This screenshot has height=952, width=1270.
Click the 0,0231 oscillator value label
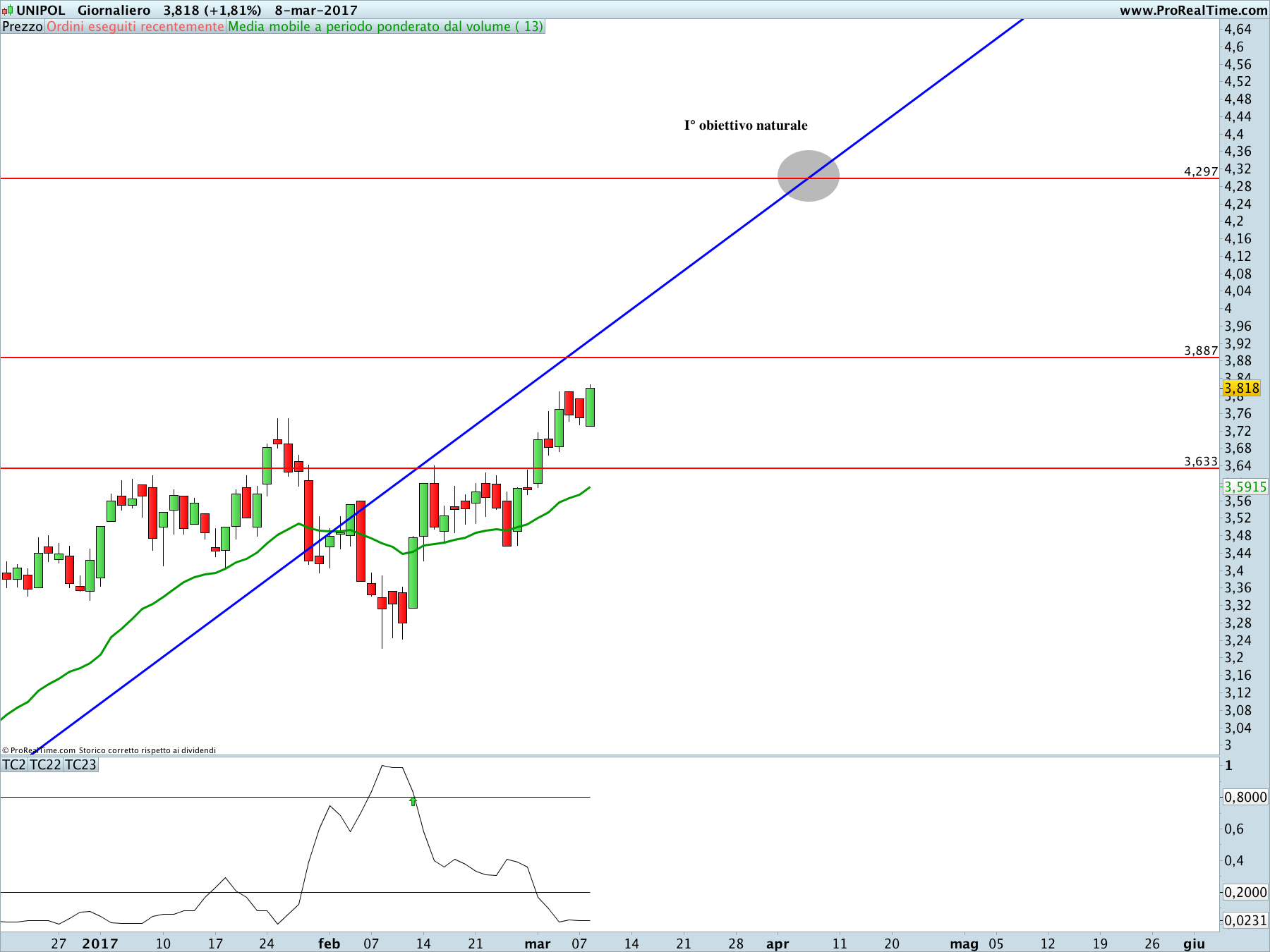coord(1245,920)
